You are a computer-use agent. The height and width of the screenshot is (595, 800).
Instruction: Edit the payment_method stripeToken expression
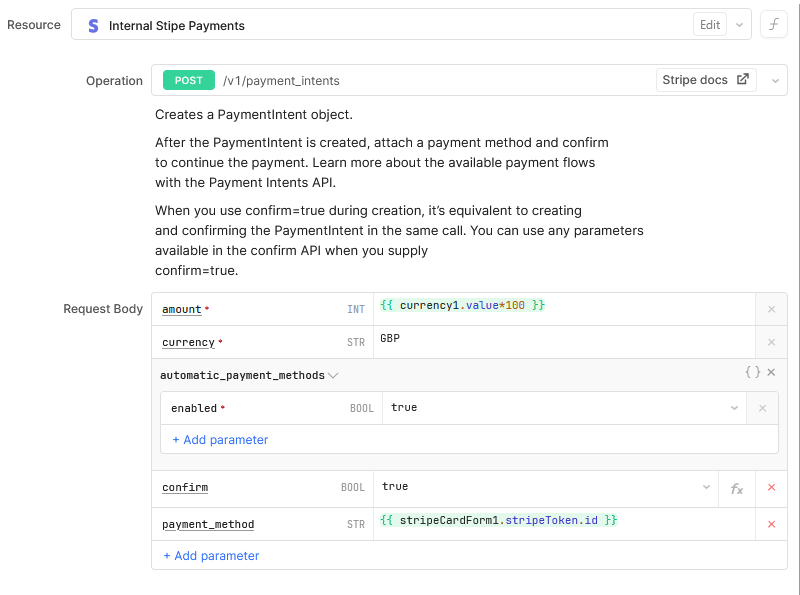[x=564, y=524]
